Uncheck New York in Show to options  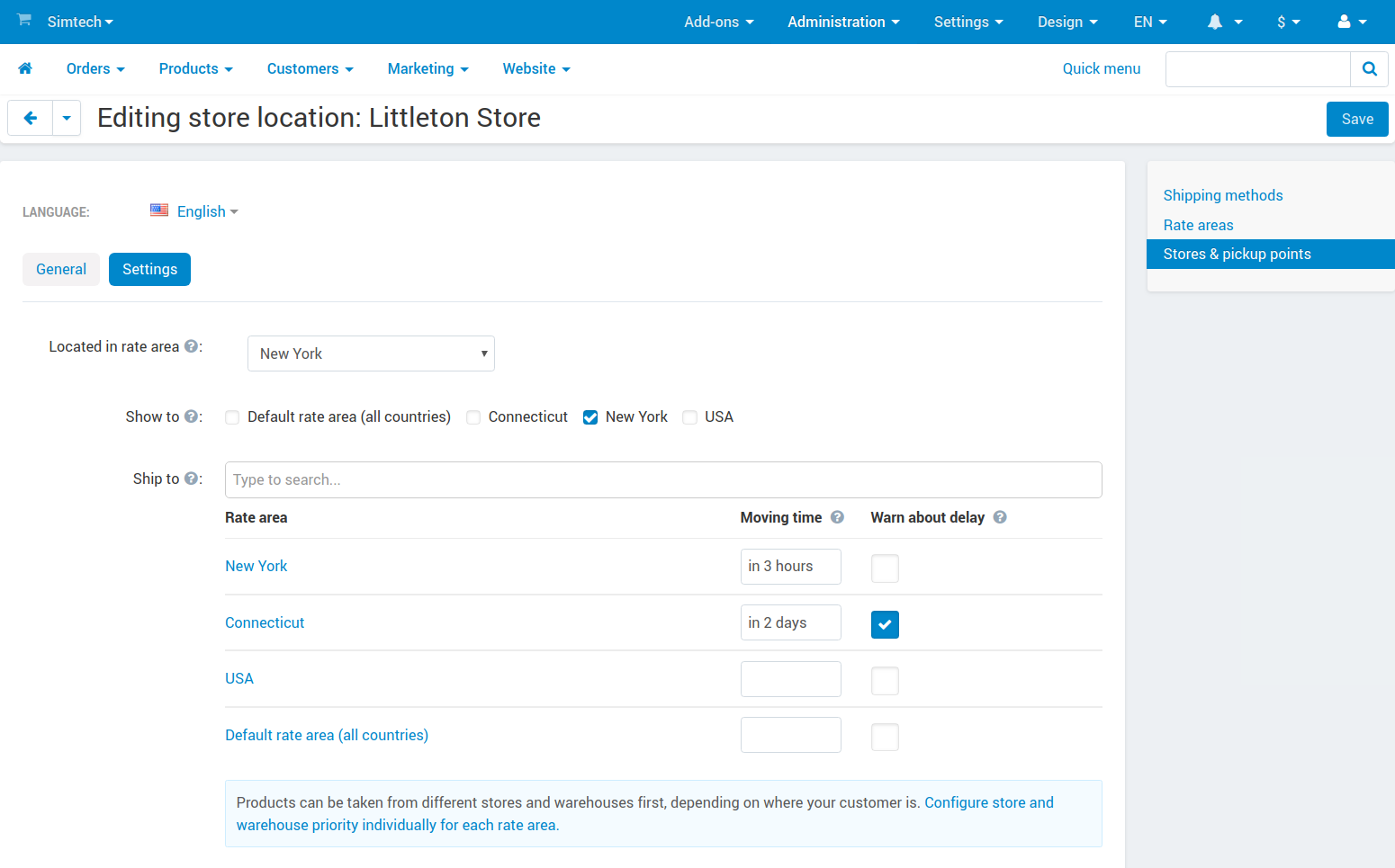(590, 417)
